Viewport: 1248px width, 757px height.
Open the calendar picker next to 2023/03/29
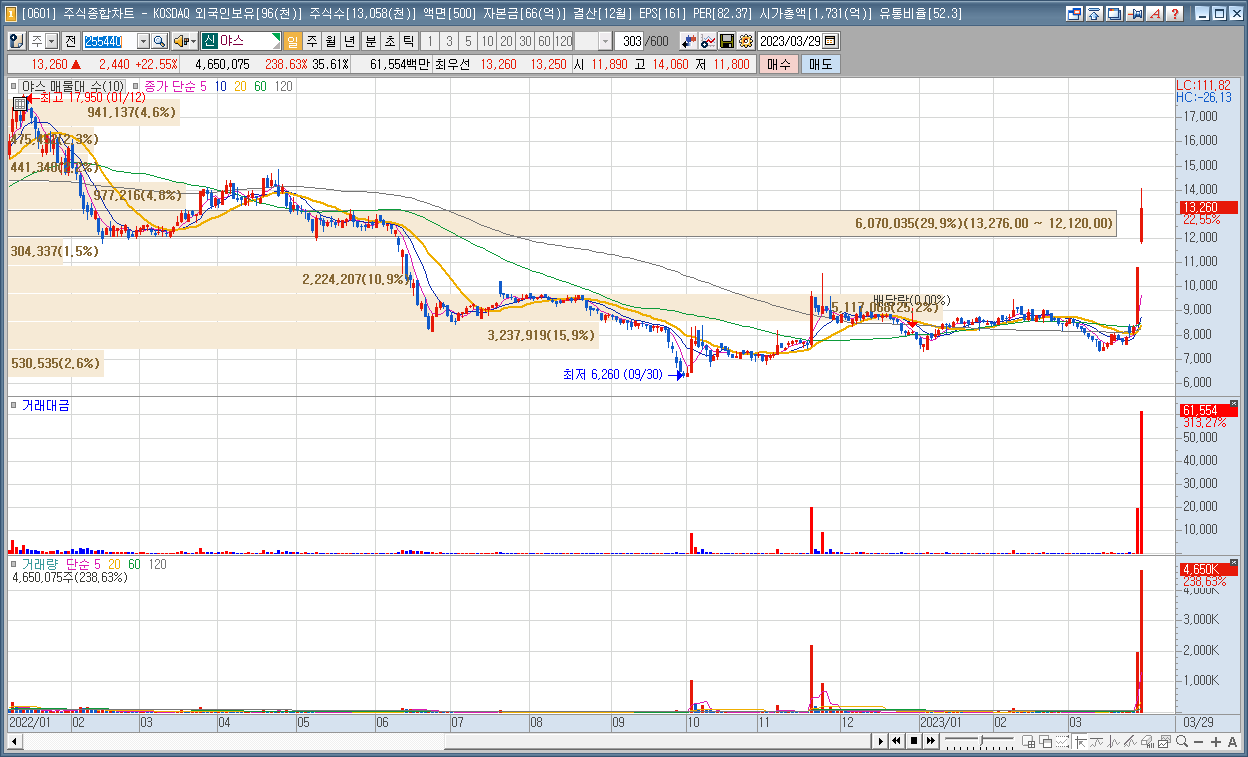pos(830,41)
